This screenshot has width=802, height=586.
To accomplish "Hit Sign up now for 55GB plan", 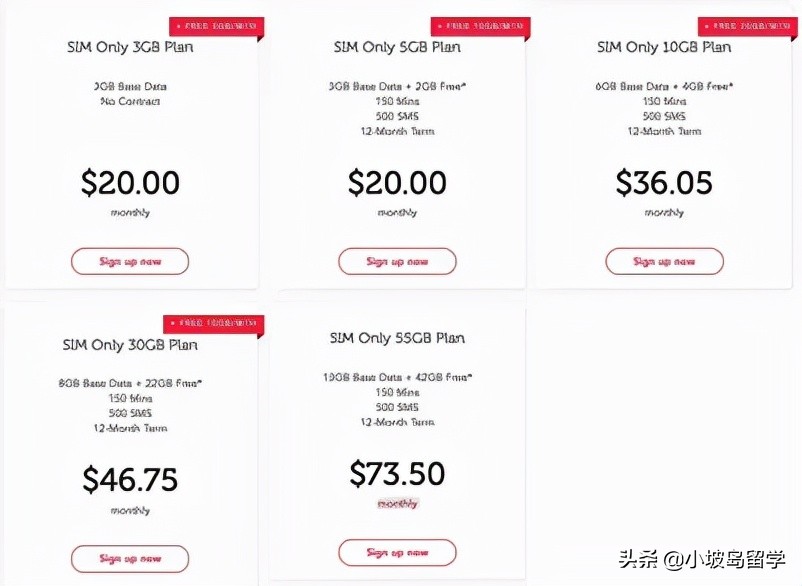I will [x=397, y=552].
